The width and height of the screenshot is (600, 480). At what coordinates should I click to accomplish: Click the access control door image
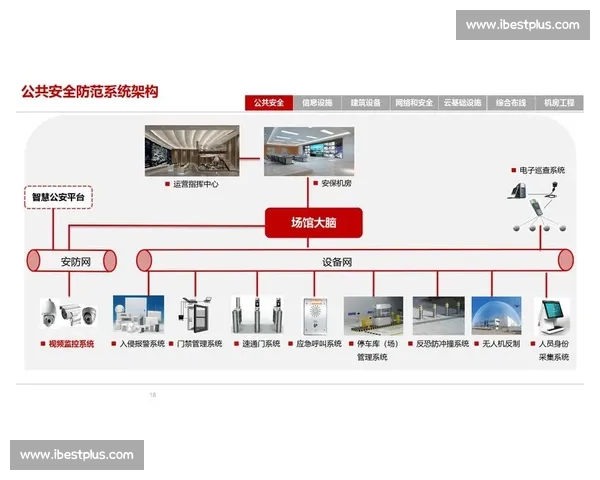click(x=195, y=314)
